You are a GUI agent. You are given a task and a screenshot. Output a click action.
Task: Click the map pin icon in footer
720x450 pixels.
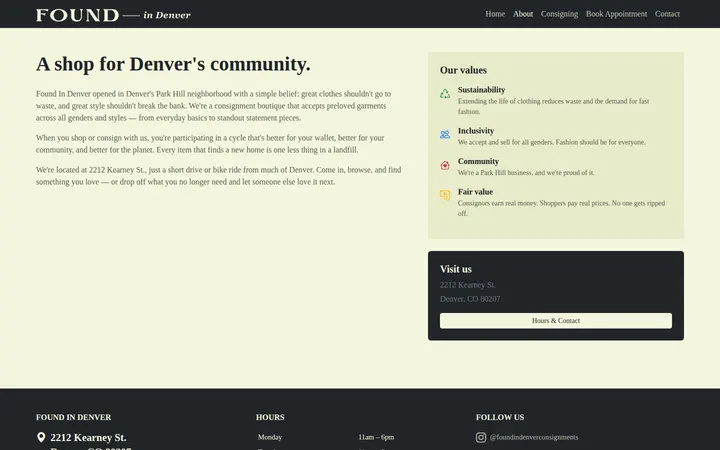pos(41,437)
